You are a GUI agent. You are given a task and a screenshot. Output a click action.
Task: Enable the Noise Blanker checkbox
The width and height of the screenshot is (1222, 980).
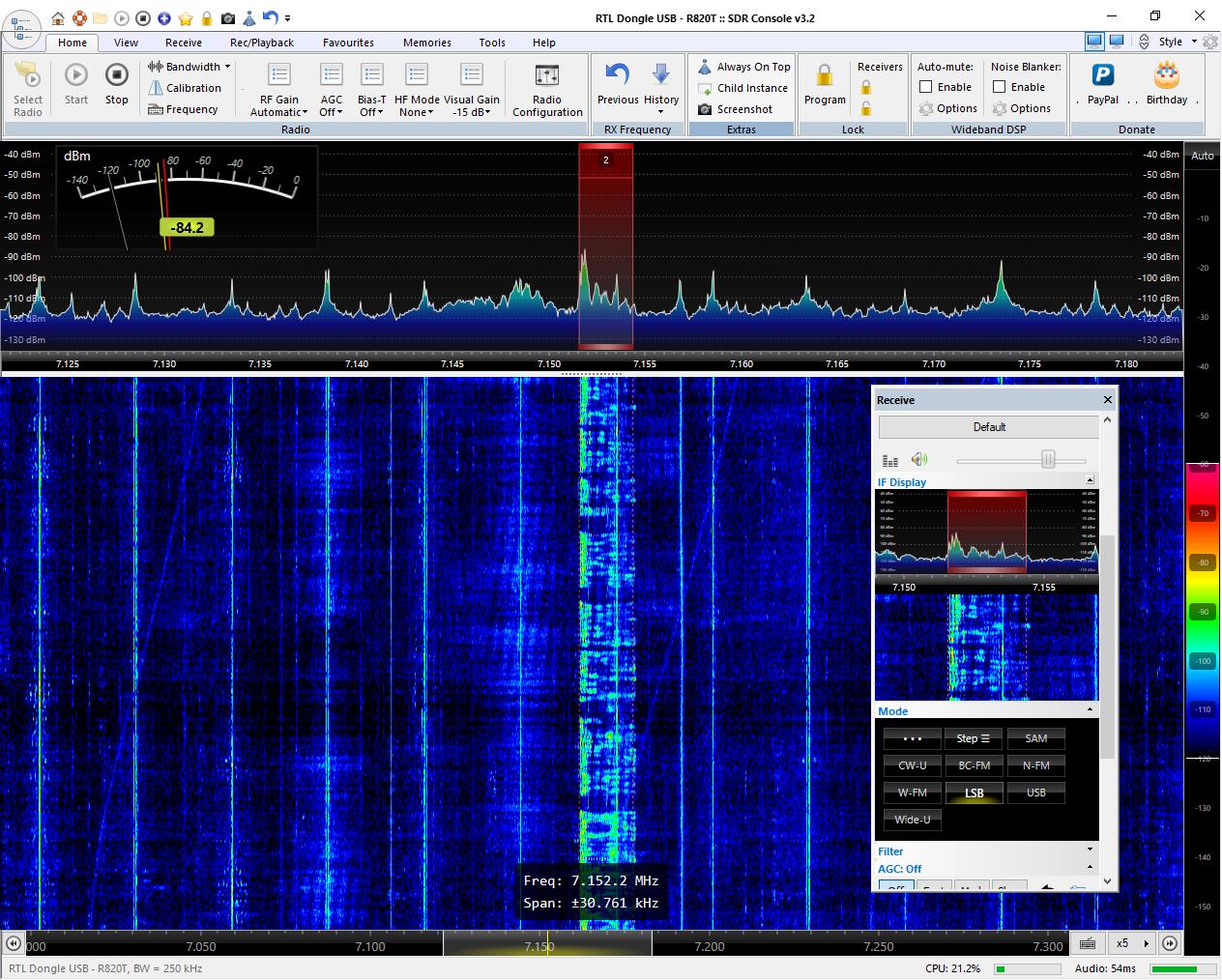click(999, 87)
